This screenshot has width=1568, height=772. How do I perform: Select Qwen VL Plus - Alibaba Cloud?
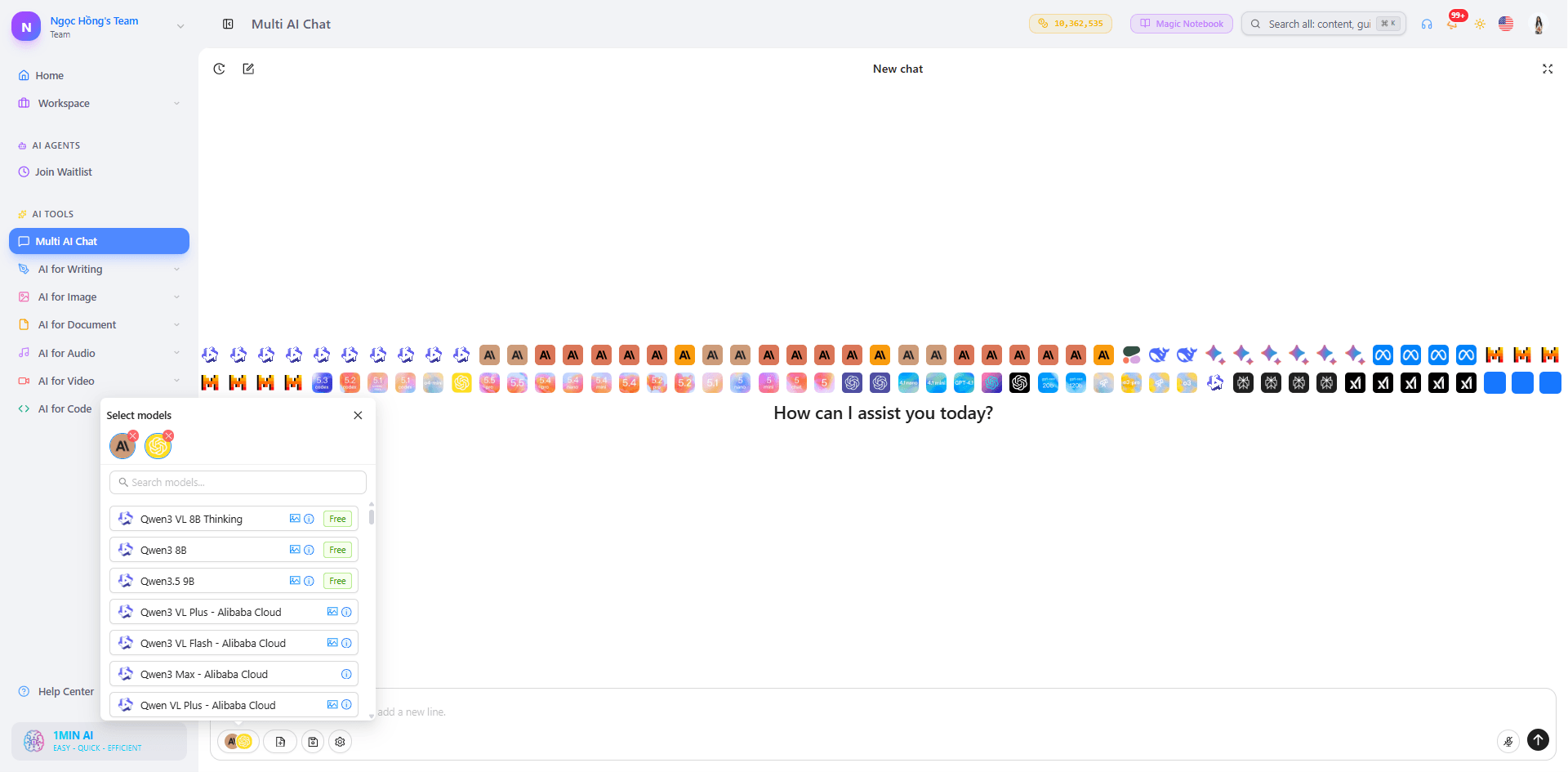[x=234, y=705]
